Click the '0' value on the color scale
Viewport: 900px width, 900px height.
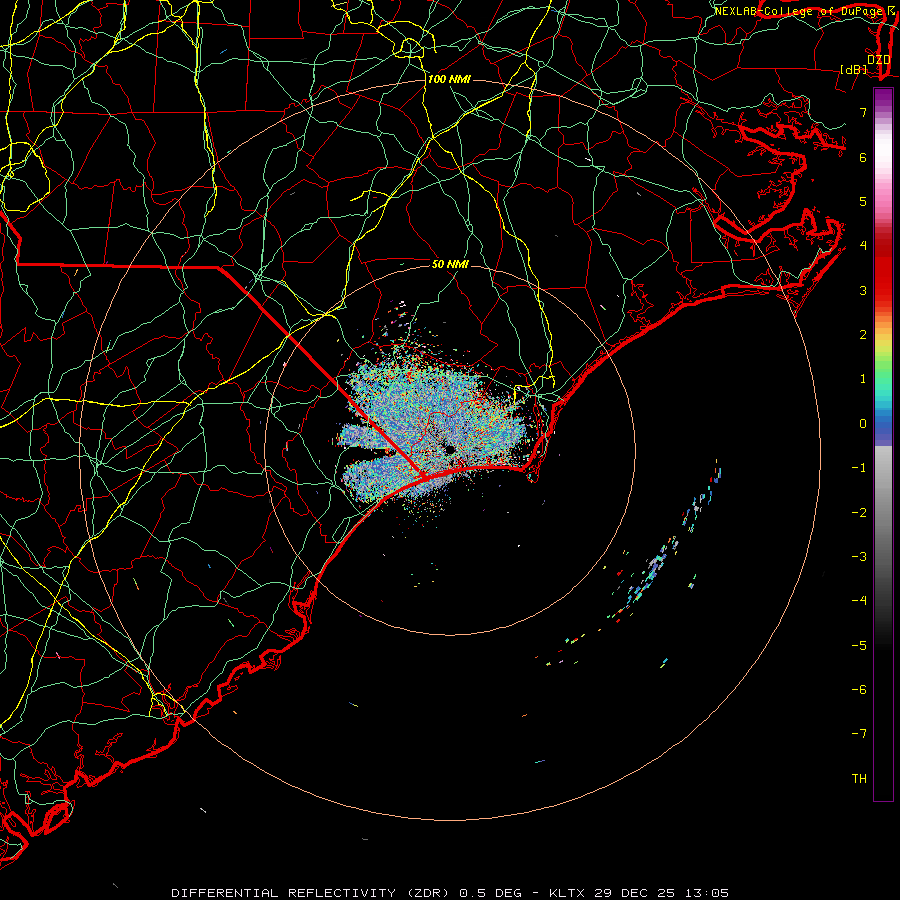point(863,424)
